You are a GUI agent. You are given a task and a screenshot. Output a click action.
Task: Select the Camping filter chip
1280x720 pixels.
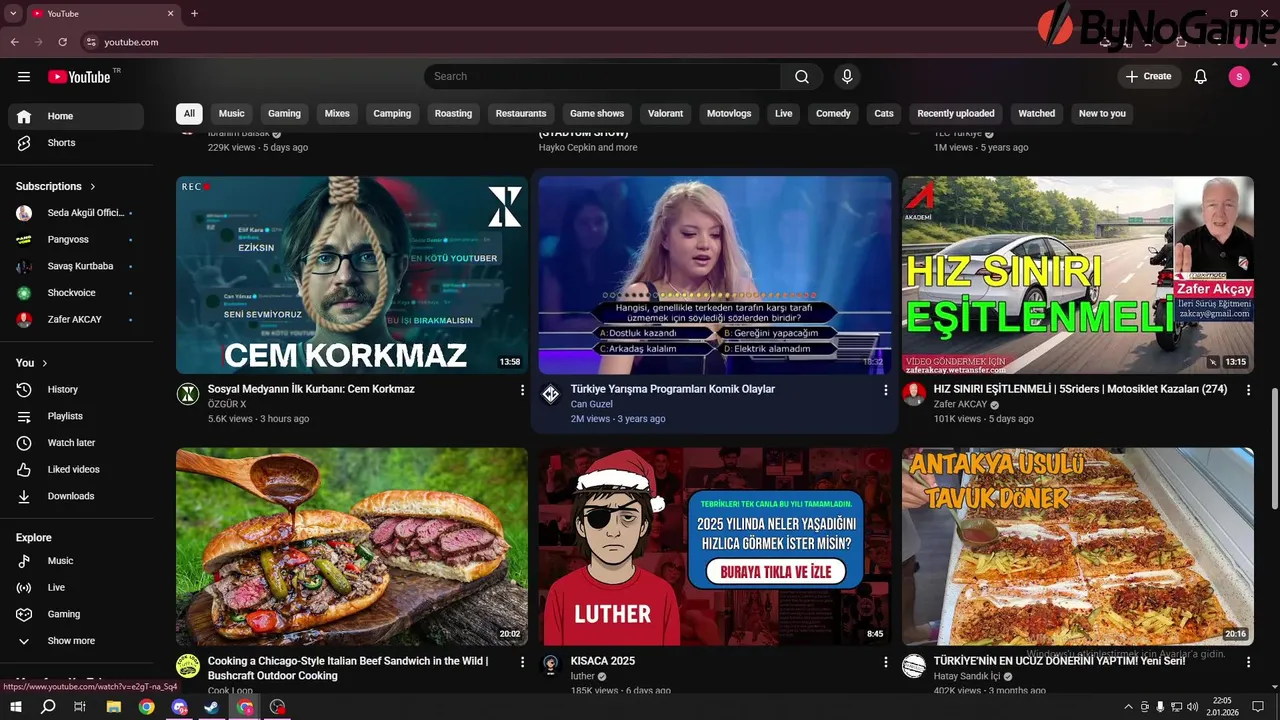coord(392,114)
